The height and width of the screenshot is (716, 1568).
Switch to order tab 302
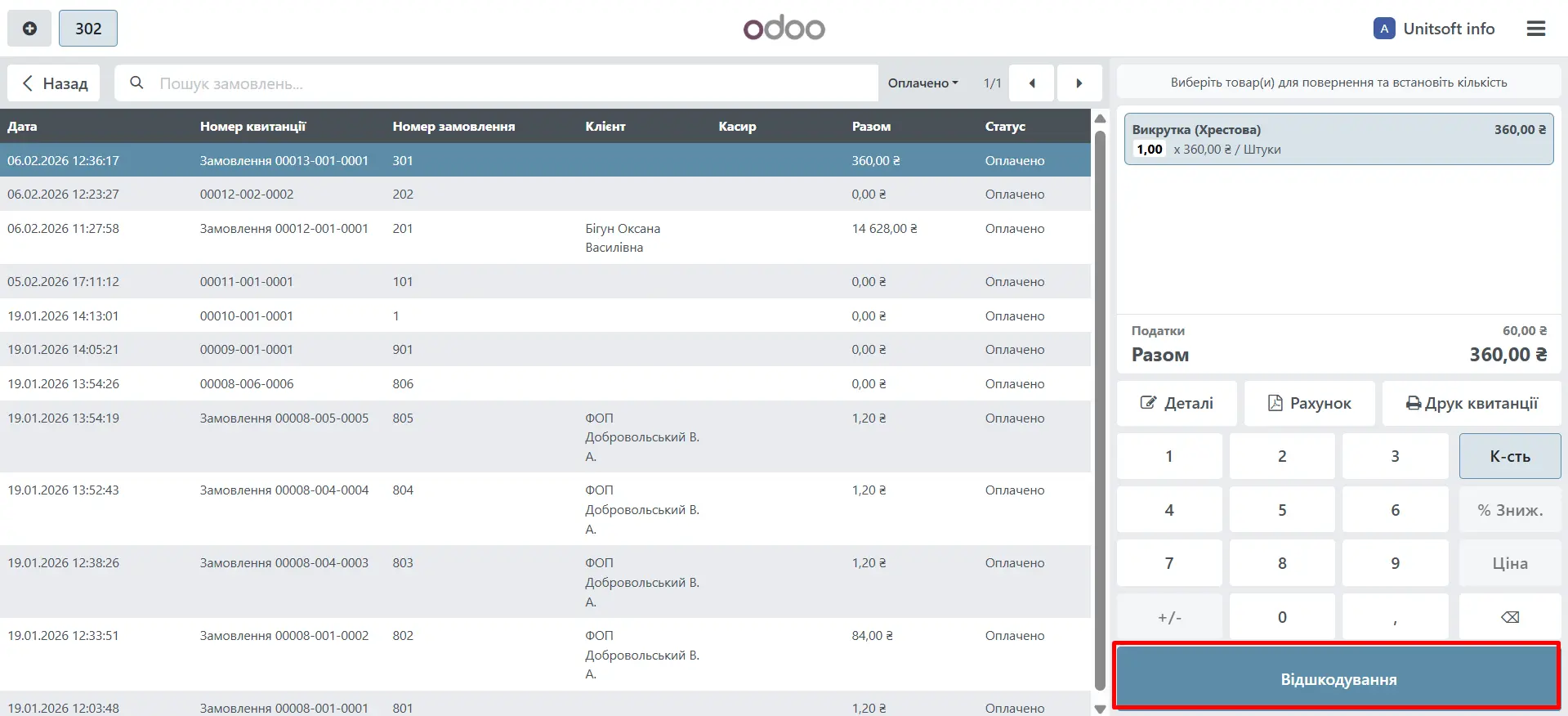[88, 29]
